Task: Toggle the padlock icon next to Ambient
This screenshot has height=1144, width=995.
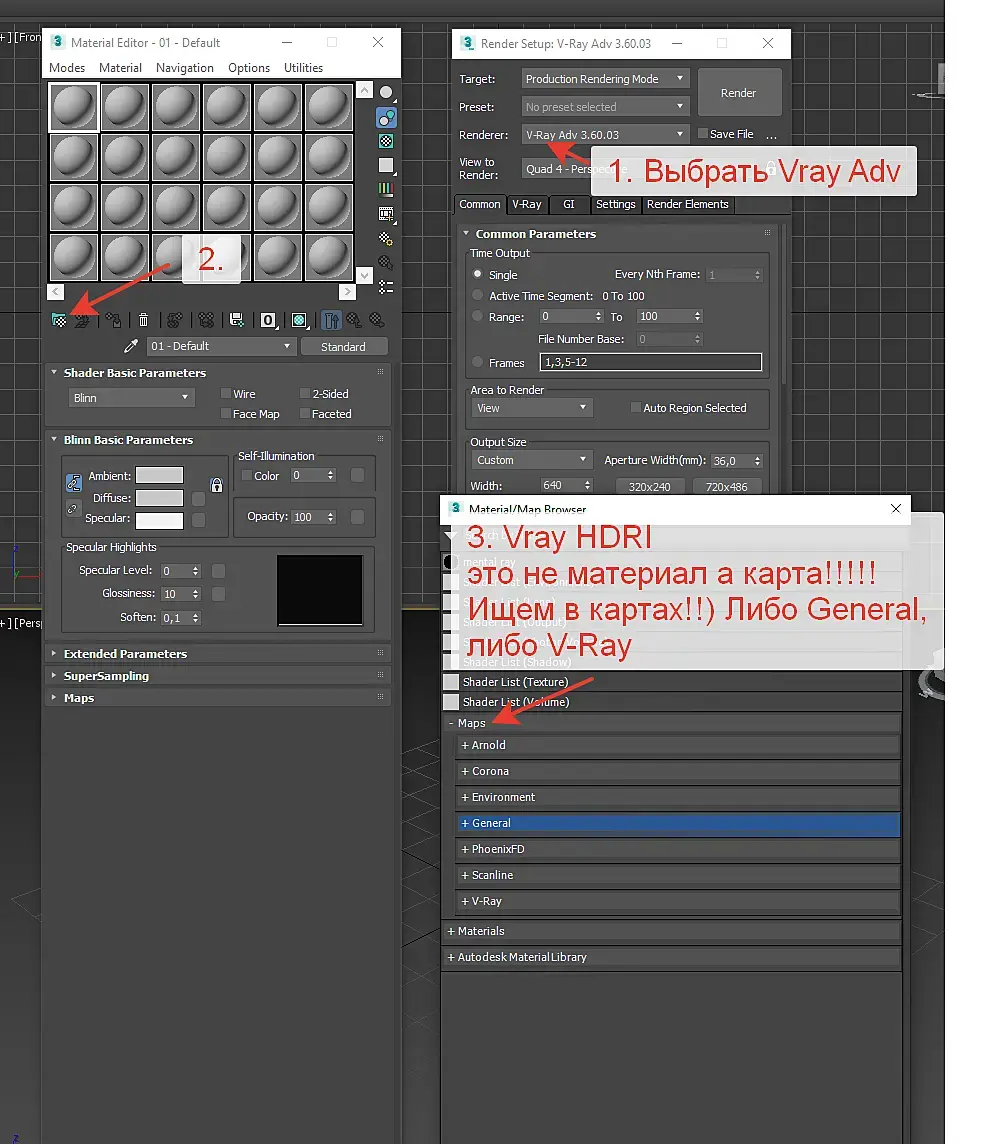Action: [x=217, y=486]
